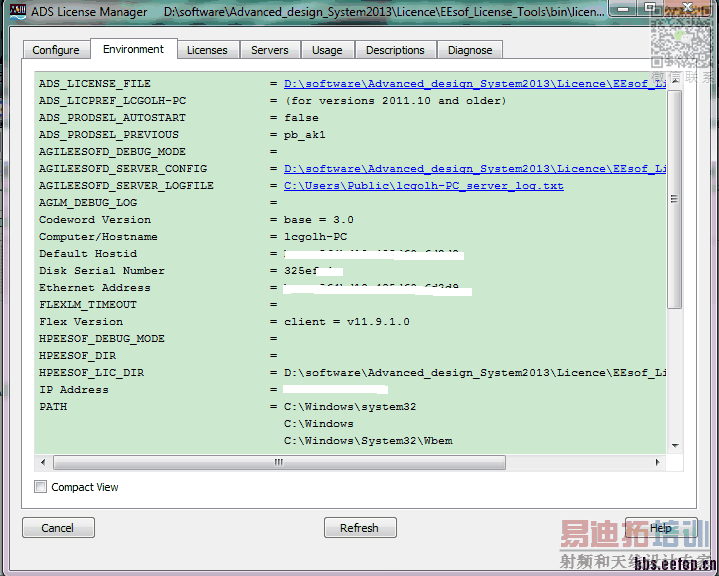Select the Environment tab
The image size is (719, 576).
pos(133,49)
